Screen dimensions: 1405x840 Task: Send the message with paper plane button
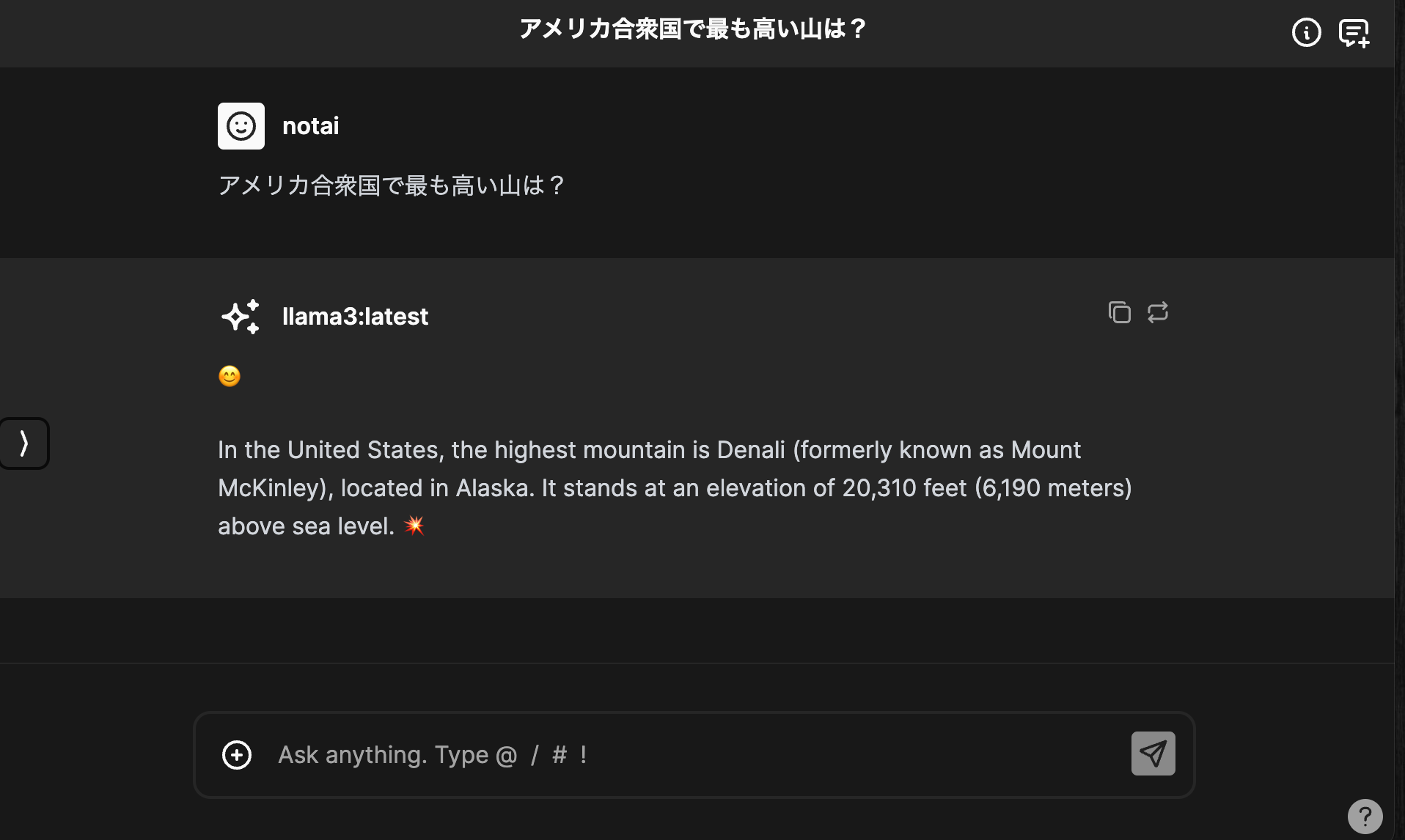click(1153, 754)
